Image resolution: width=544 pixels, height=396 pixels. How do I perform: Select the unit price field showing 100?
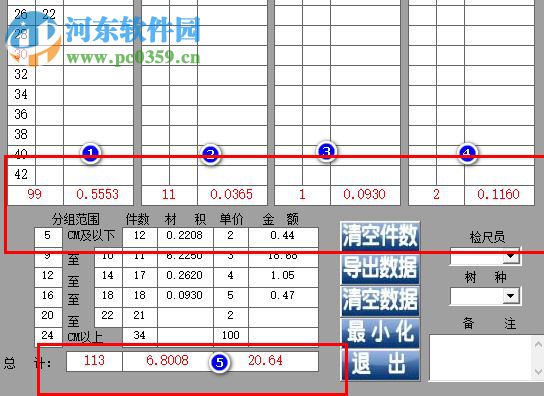[231, 336]
